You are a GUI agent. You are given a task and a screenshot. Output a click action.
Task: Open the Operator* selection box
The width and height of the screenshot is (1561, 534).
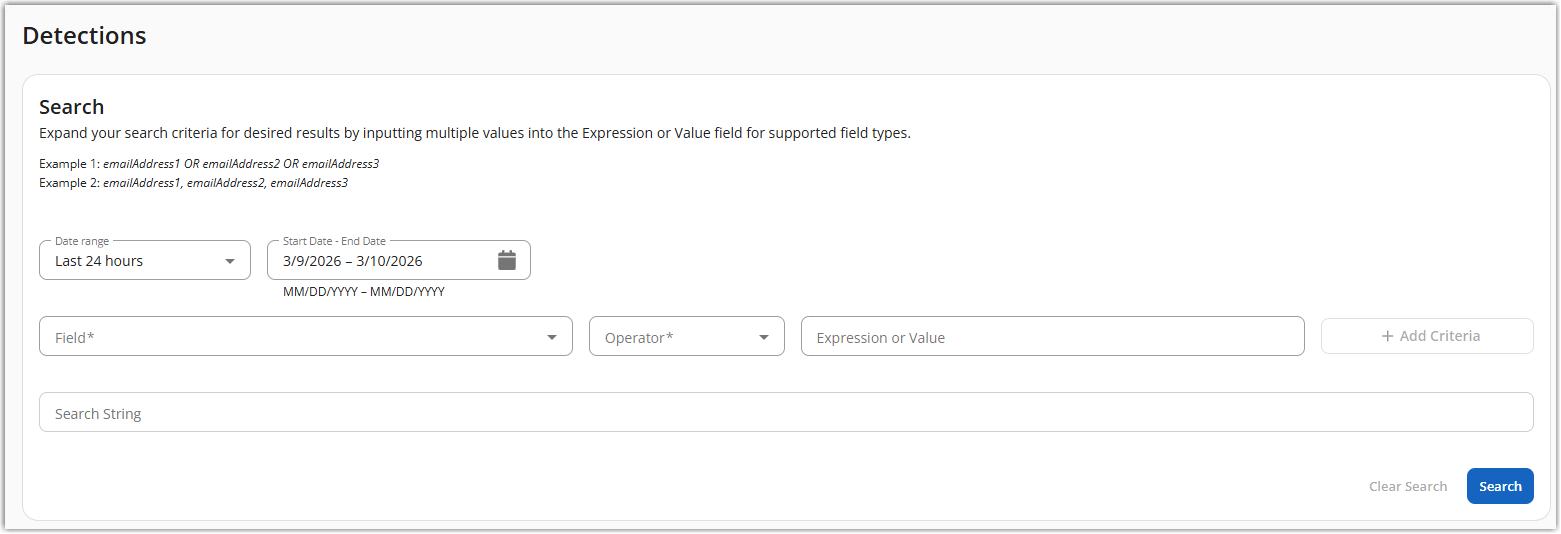[x=672, y=338]
